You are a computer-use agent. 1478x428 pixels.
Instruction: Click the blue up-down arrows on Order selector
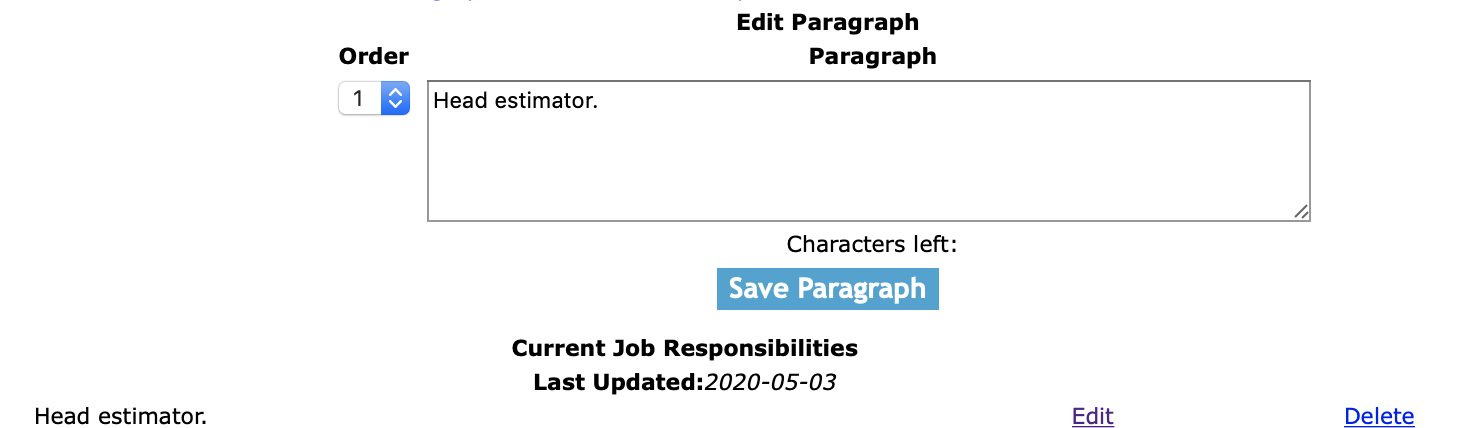(x=396, y=98)
